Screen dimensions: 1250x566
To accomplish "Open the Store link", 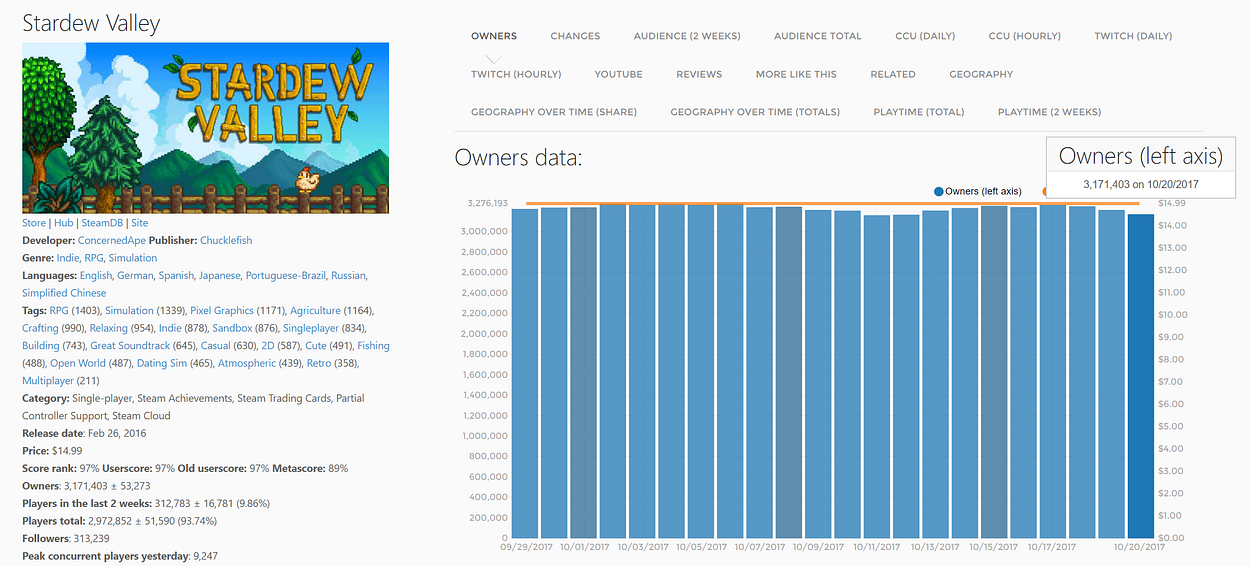I will [34, 223].
